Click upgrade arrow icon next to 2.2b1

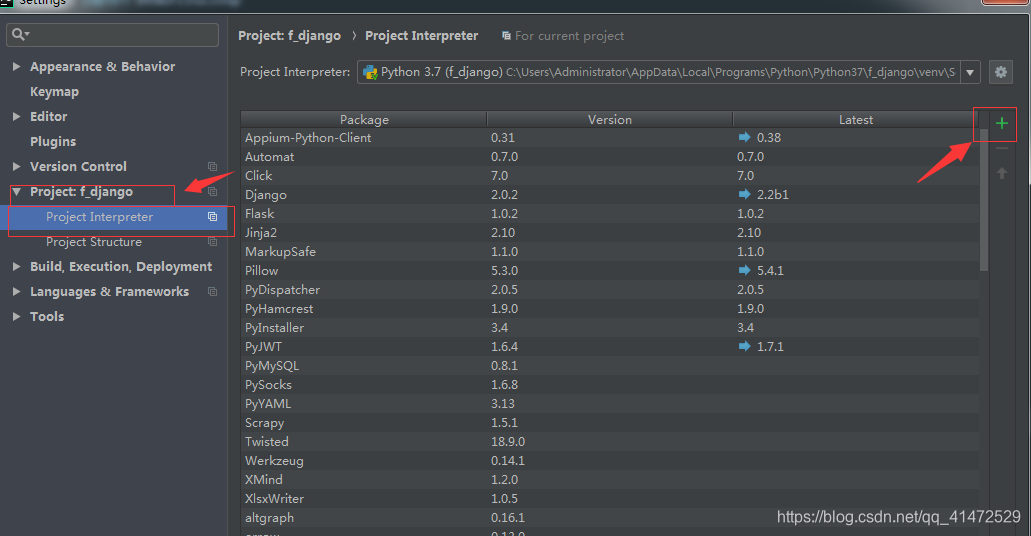[744, 194]
